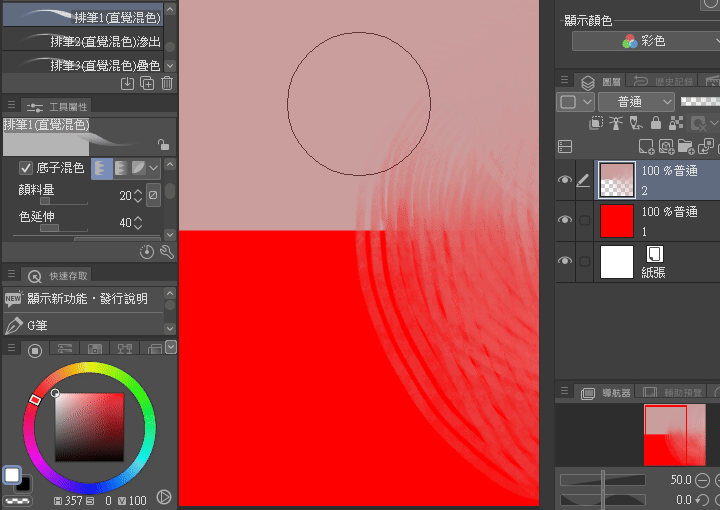The width and height of the screenshot is (720, 510).
Task: Open the layer panel hamburger menu
Action: coord(564,80)
